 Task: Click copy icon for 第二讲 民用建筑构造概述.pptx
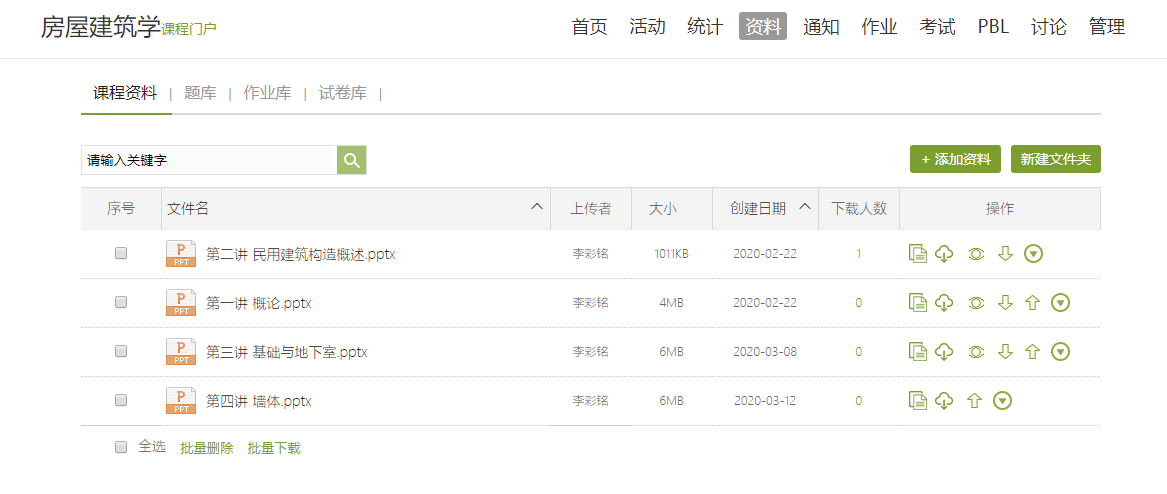point(917,254)
